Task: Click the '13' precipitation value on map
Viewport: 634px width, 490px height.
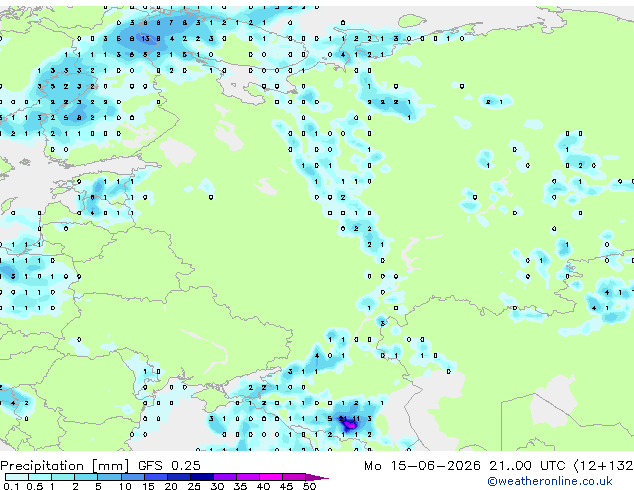Action: point(146,39)
